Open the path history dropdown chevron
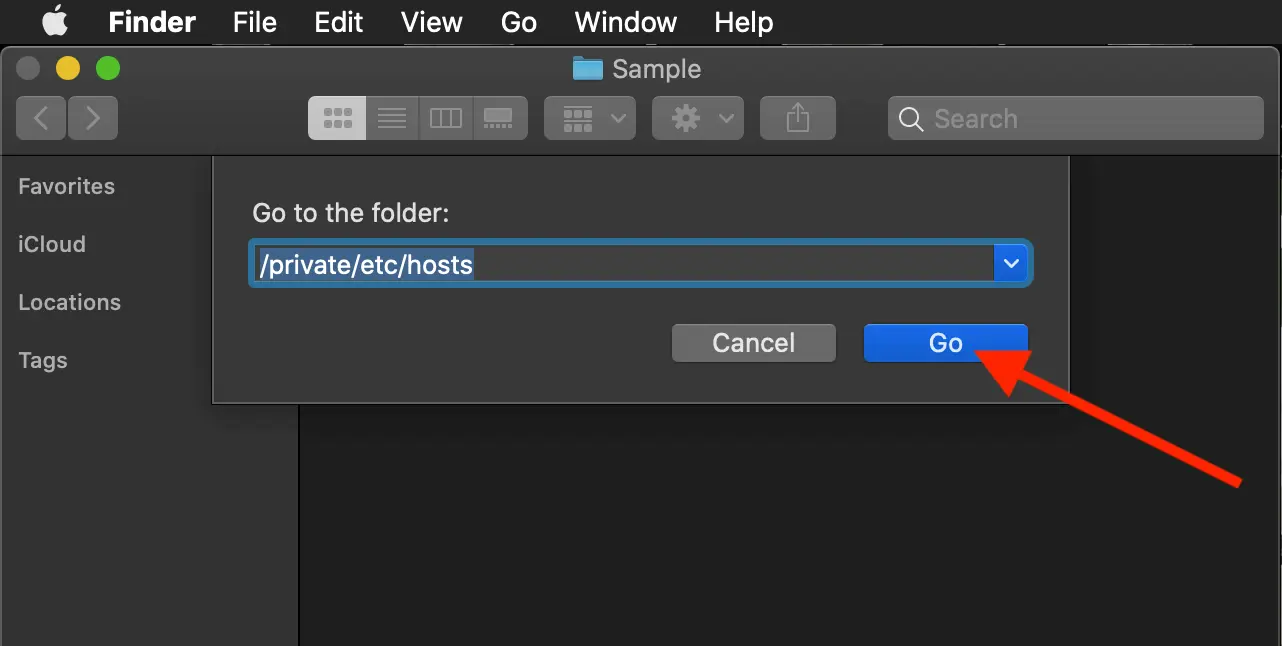The height and width of the screenshot is (646, 1282). tap(1010, 263)
